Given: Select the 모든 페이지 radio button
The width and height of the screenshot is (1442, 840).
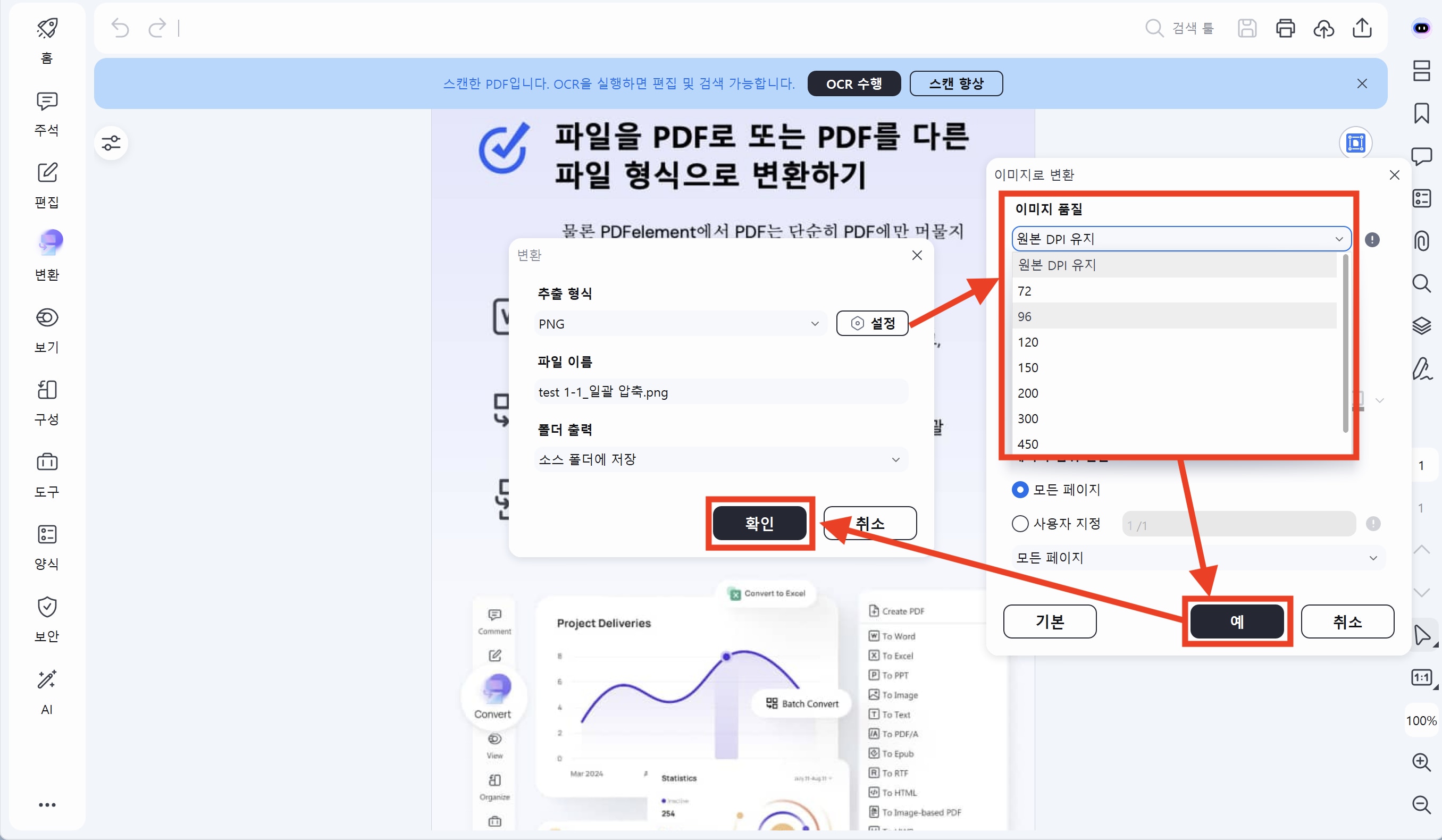Looking at the screenshot, I should [1020, 490].
